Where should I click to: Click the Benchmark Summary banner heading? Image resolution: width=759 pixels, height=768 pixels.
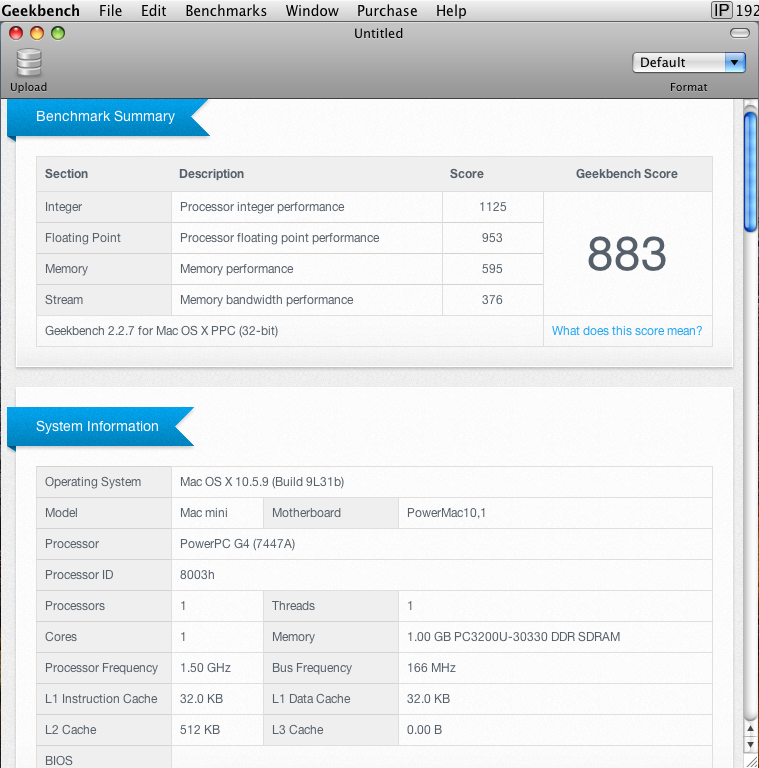(x=105, y=116)
